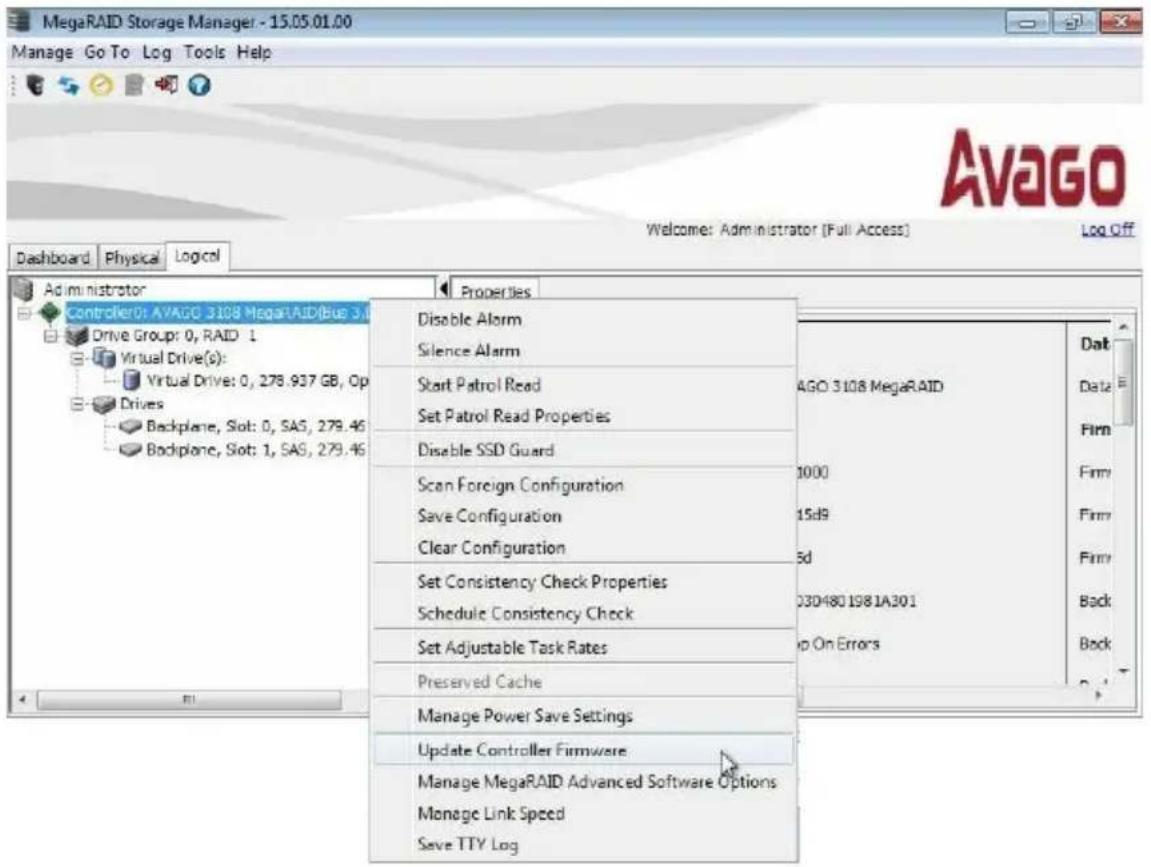This screenshot has width=1151, height=867.
Task: Select Set Consistency Check Properties
Action: pos(584,581)
